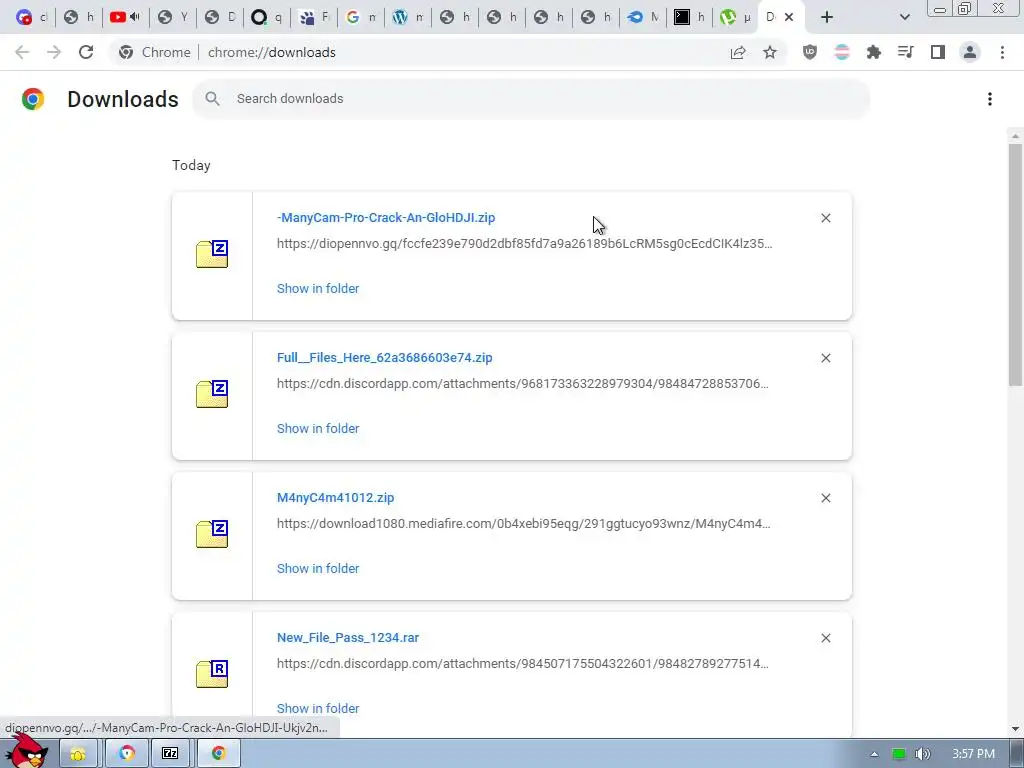The width and height of the screenshot is (1024, 768).
Task: Switch to the uTorrent tab
Action: tap(735, 17)
